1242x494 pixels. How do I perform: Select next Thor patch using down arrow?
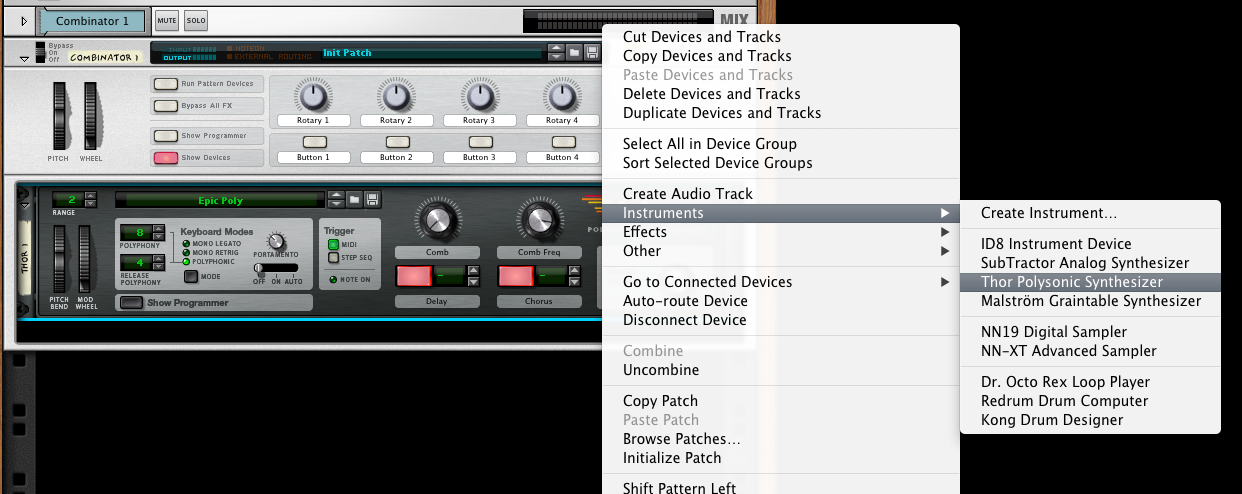[337, 204]
